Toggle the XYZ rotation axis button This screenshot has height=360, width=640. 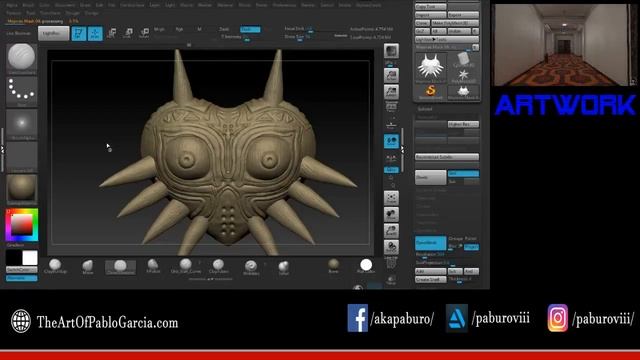[391, 170]
